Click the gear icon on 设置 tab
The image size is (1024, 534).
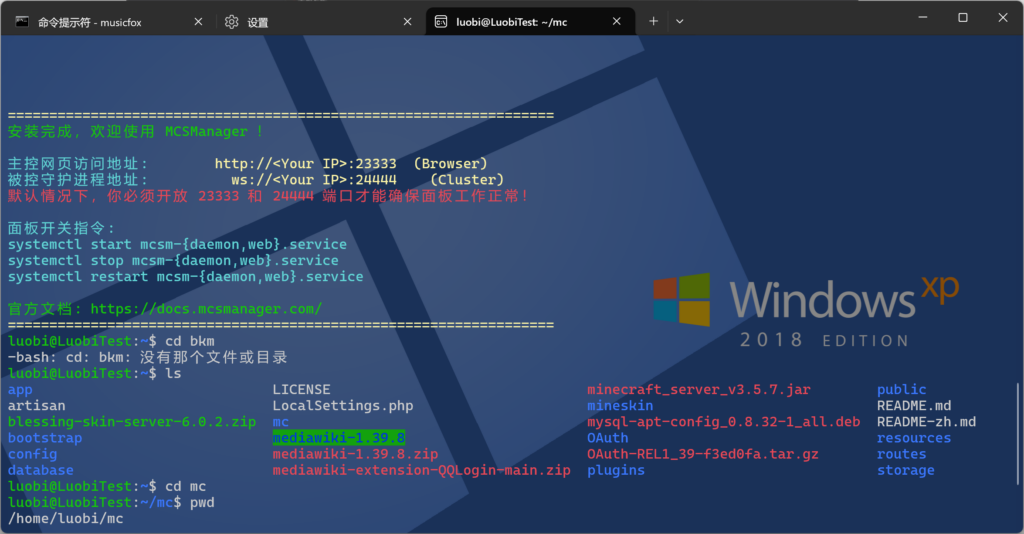click(x=232, y=21)
